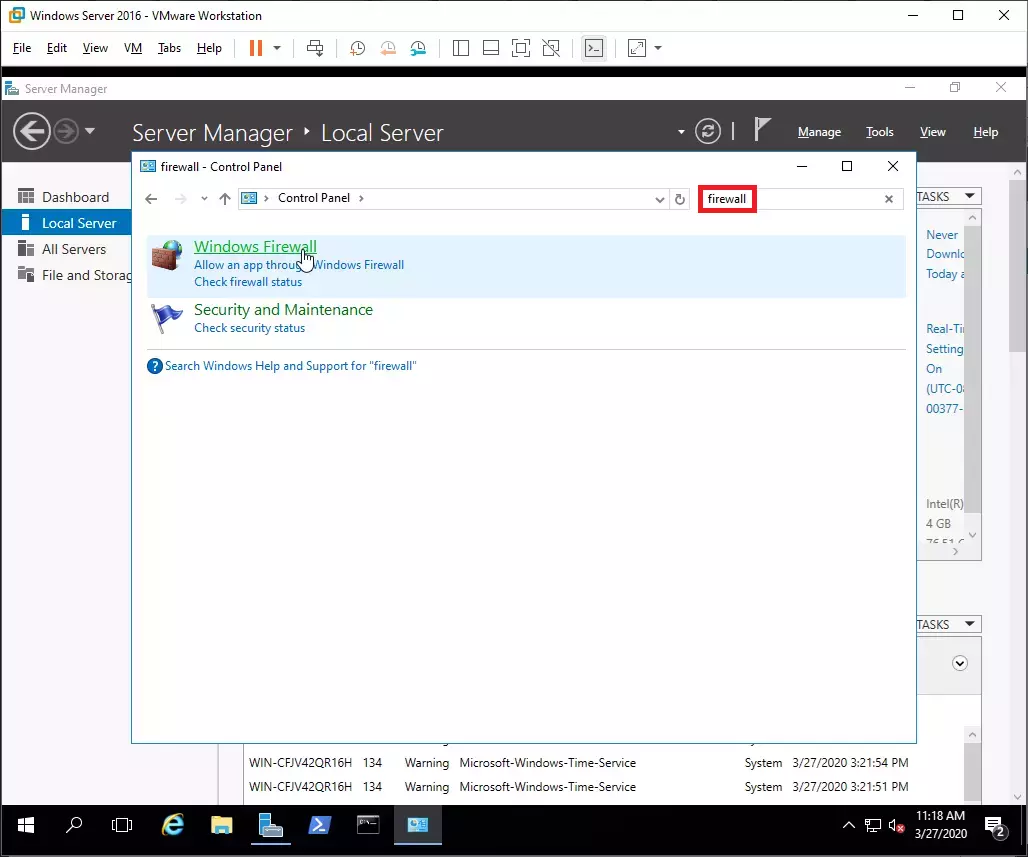Open the VMware VM menu
Image resolution: width=1028 pixels, height=857 pixels.
tap(133, 48)
